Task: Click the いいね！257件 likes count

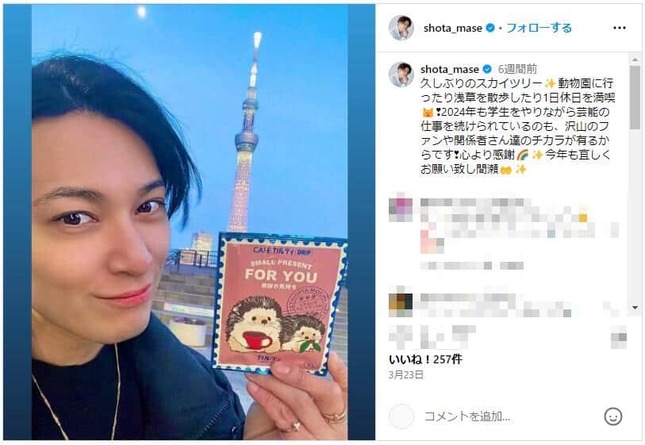Action: 426,359
